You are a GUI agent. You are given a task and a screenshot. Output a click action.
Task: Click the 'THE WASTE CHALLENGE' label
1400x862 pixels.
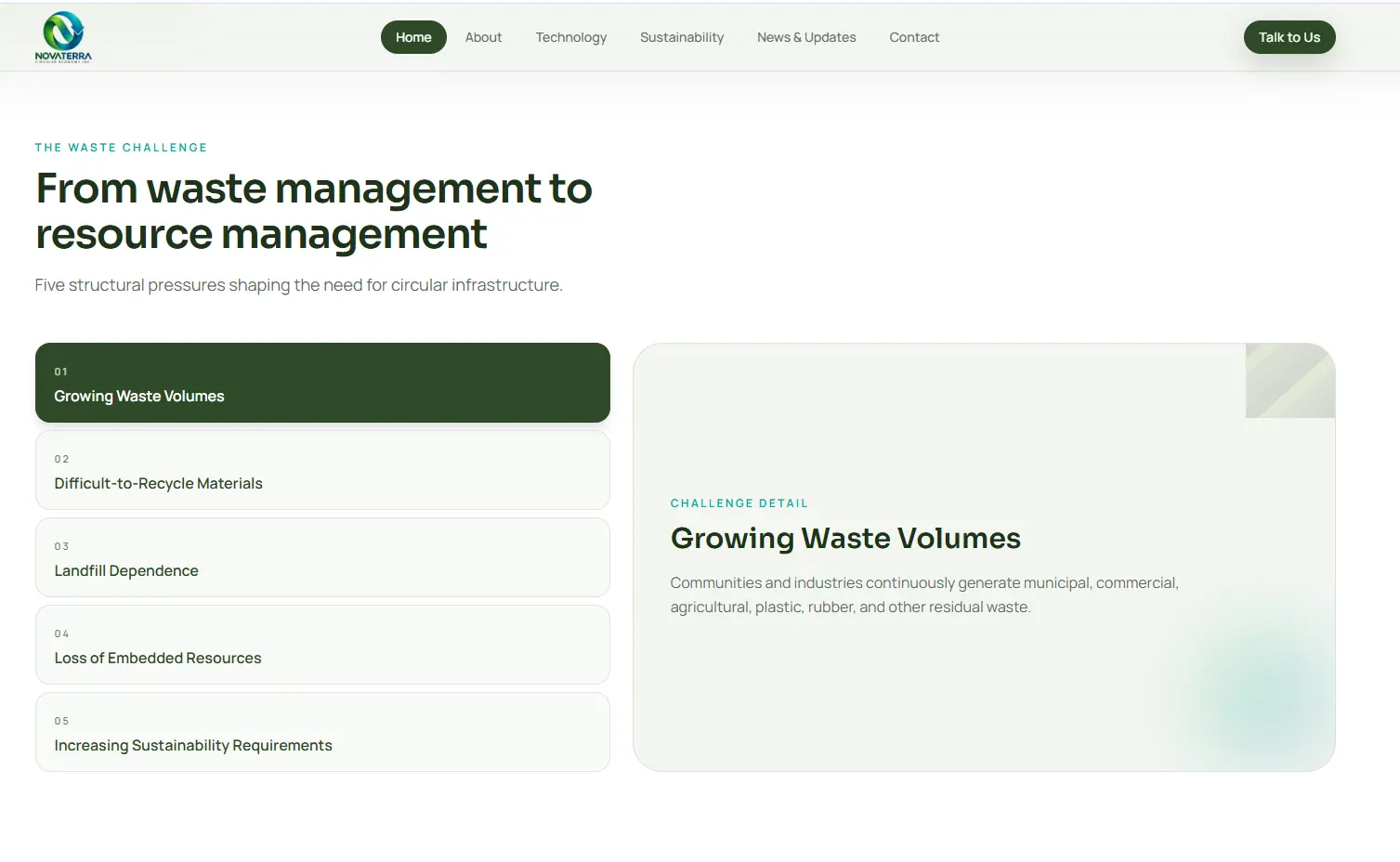pos(121,148)
